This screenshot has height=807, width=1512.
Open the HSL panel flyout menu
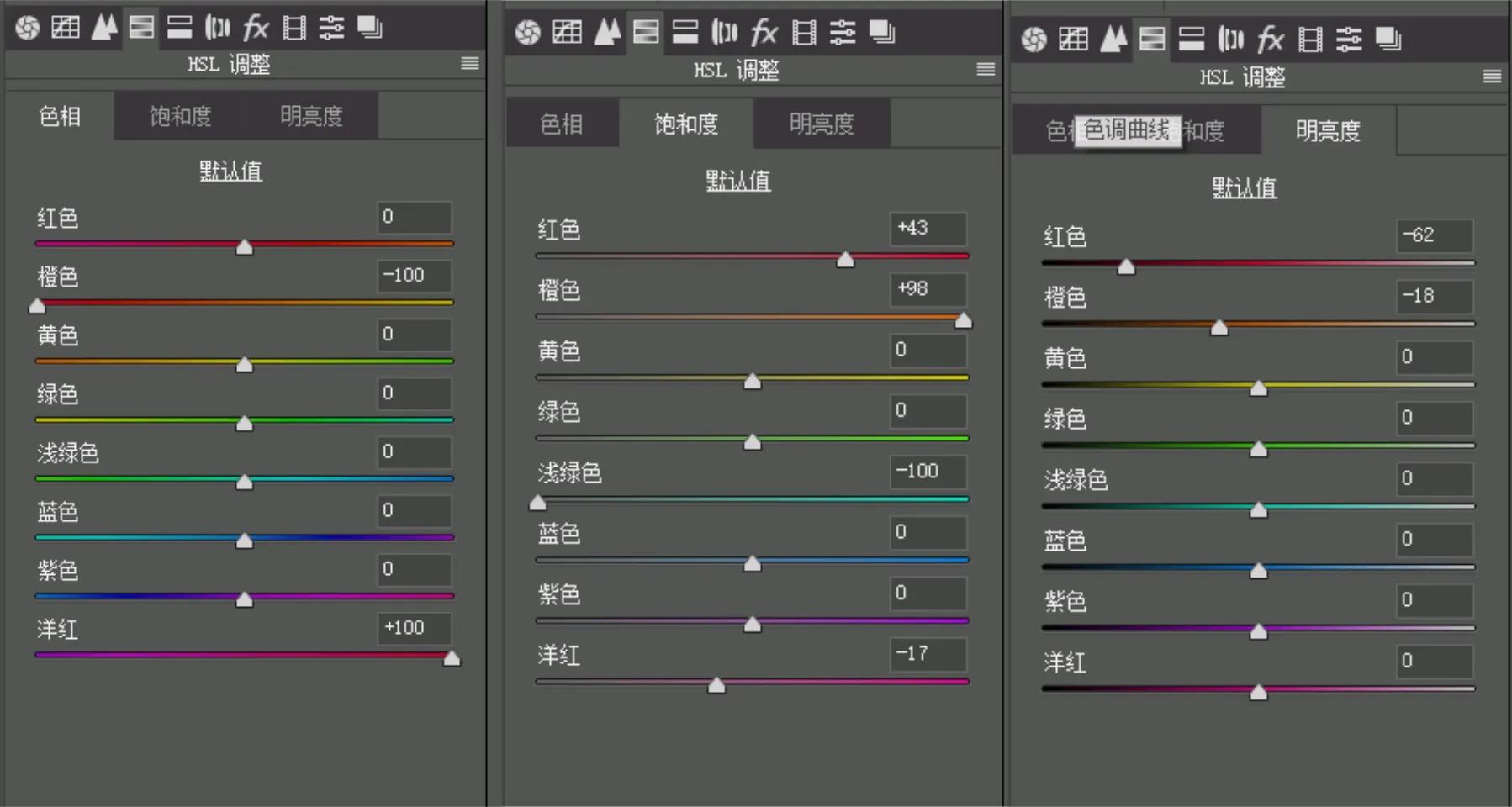[x=470, y=63]
